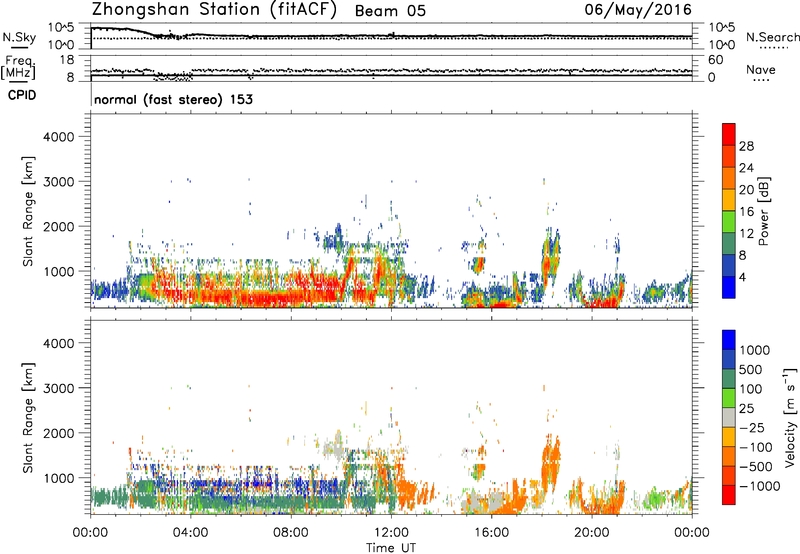Click the '16' power colorbar tick label
Viewport: 800px width, 554px height.
[x=746, y=212]
